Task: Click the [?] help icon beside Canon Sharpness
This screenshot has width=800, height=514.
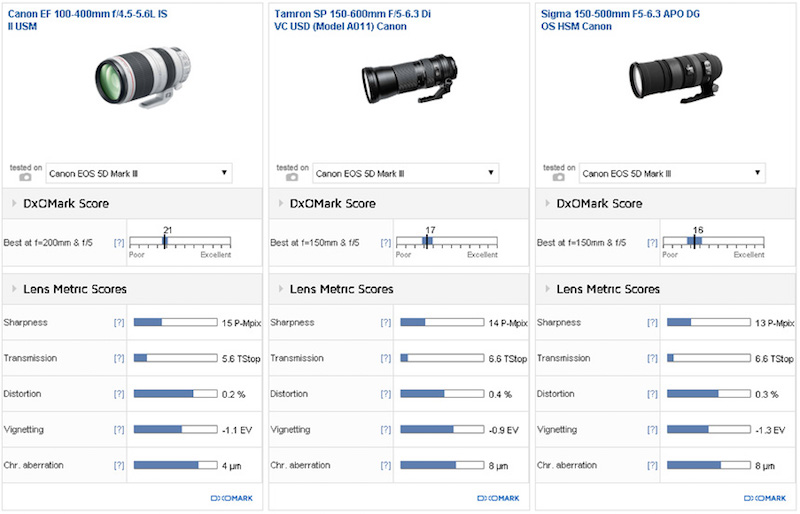Action: (120, 323)
